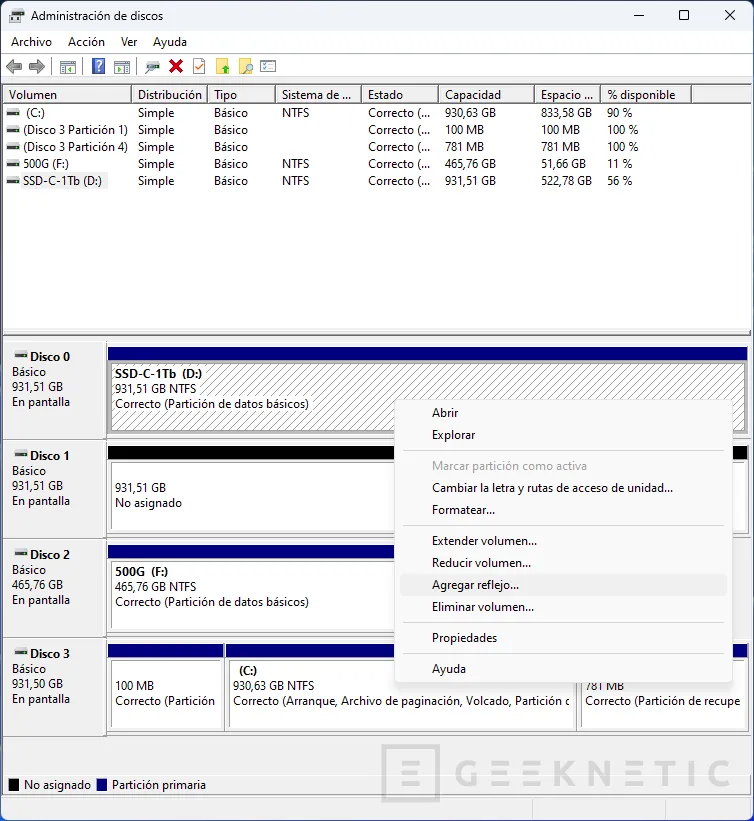This screenshot has width=754, height=821.
Task: Select the 500G (F:) partition block
Action: click(251, 595)
